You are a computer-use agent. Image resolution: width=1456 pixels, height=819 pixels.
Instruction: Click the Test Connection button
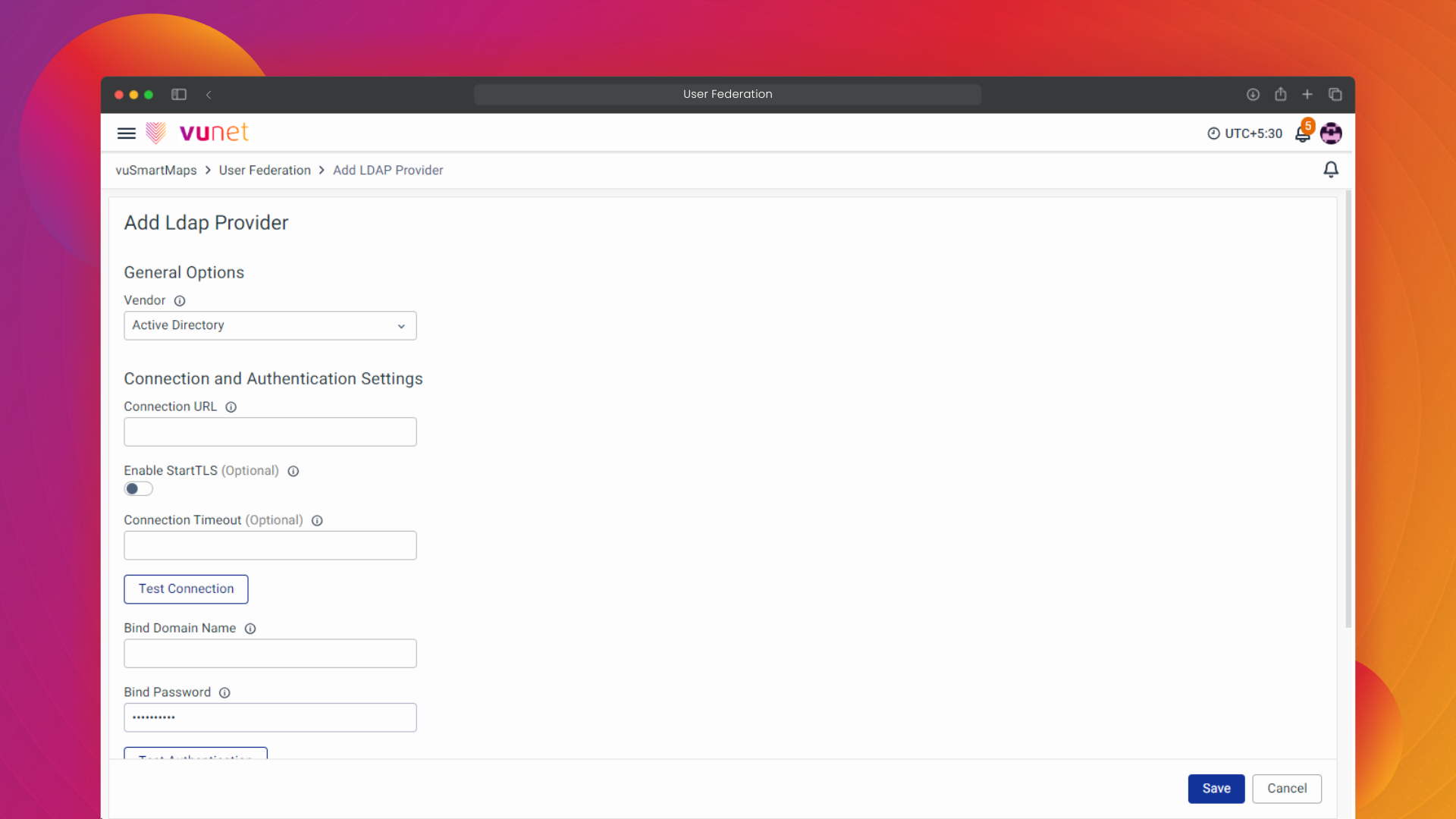coord(186,589)
